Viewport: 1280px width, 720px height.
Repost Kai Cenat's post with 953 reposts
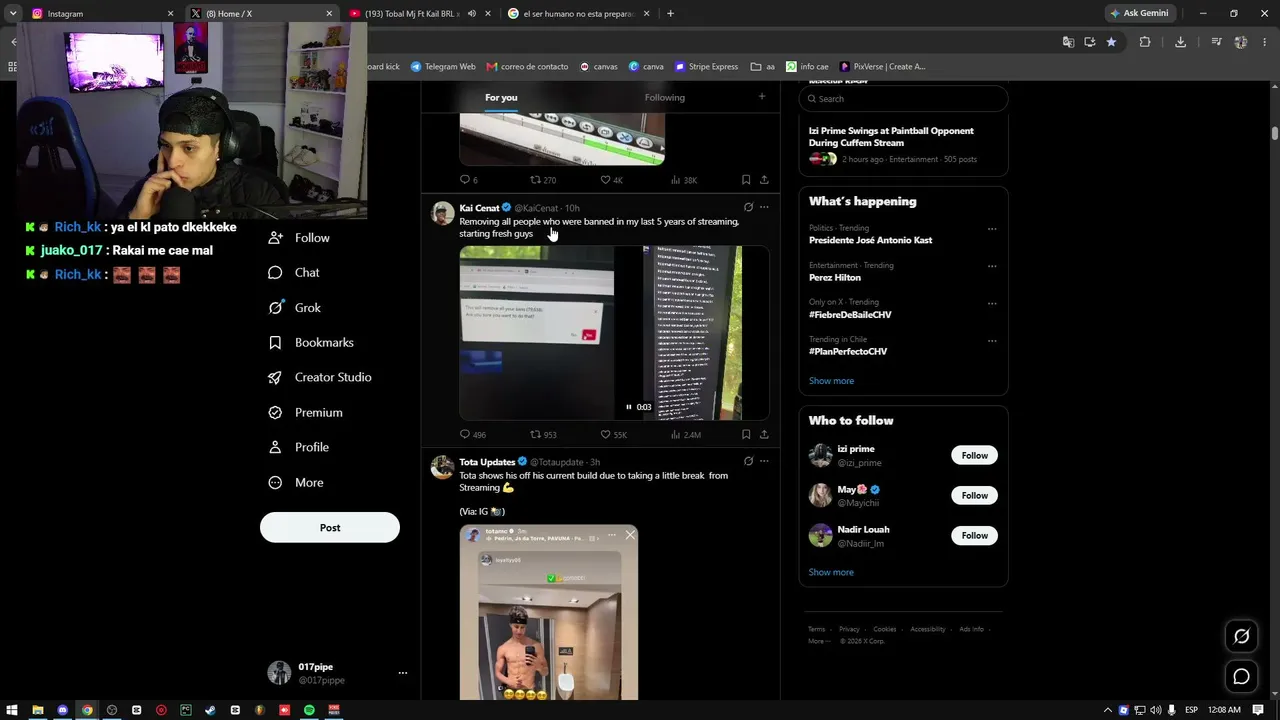pyautogui.click(x=543, y=435)
